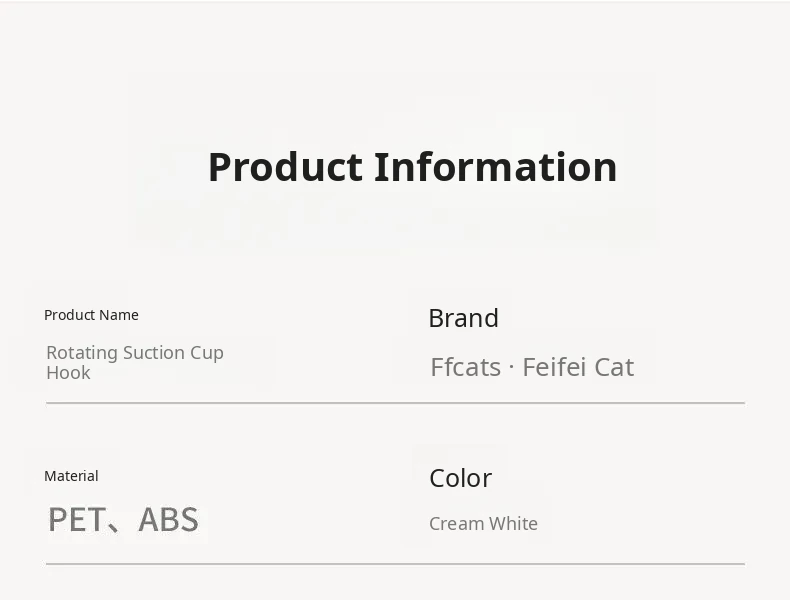Click the separator dot between Ffcats and Feifei
Viewport: 790px width, 600px height.
[511, 367]
